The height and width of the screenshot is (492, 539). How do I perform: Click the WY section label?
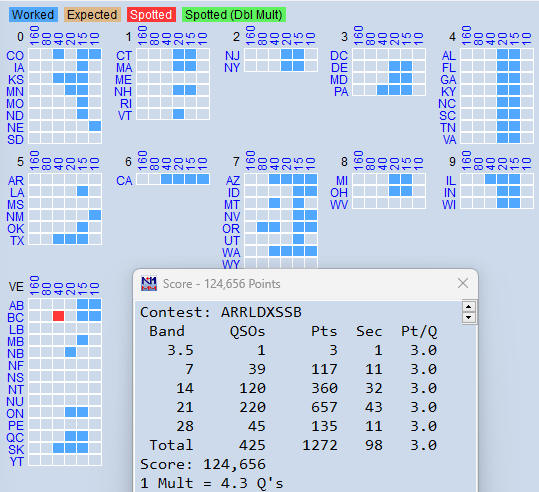pyautogui.click(x=231, y=264)
